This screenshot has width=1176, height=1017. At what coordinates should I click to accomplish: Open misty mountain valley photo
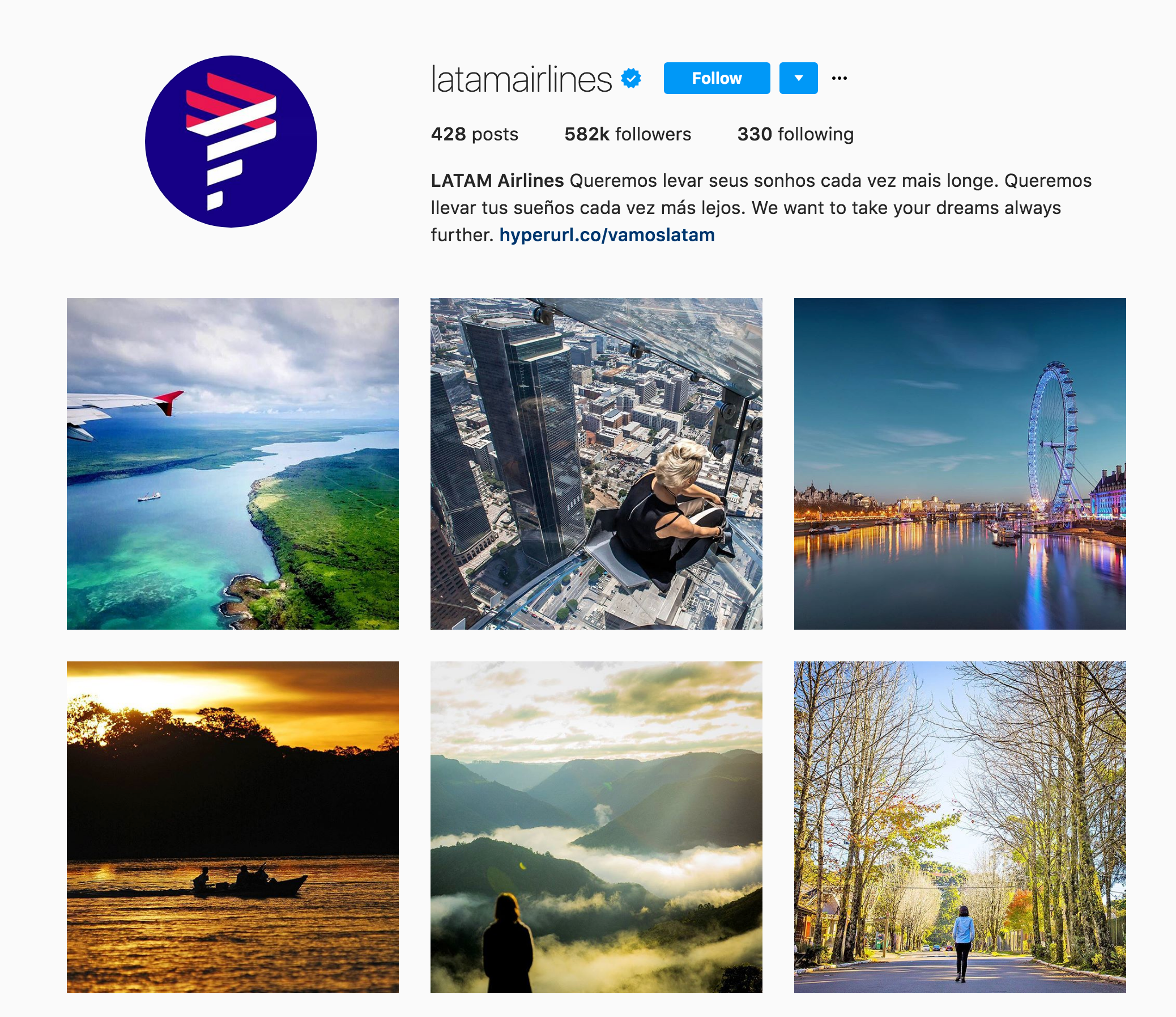click(596, 827)
